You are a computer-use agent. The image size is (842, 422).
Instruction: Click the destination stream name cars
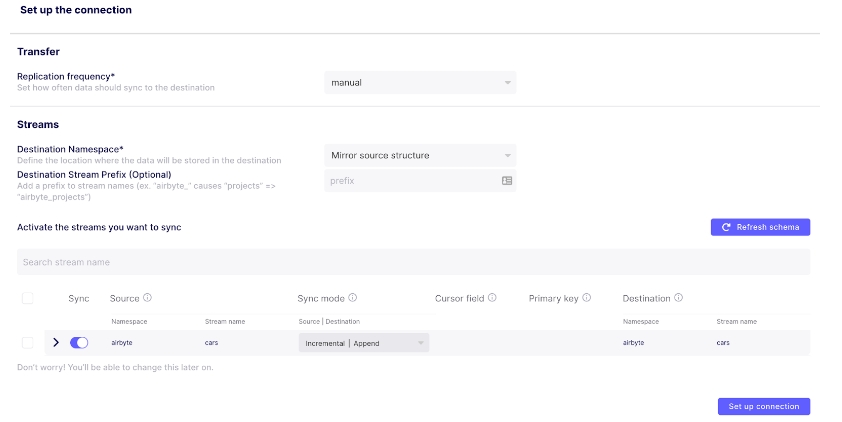coord(723,342)
